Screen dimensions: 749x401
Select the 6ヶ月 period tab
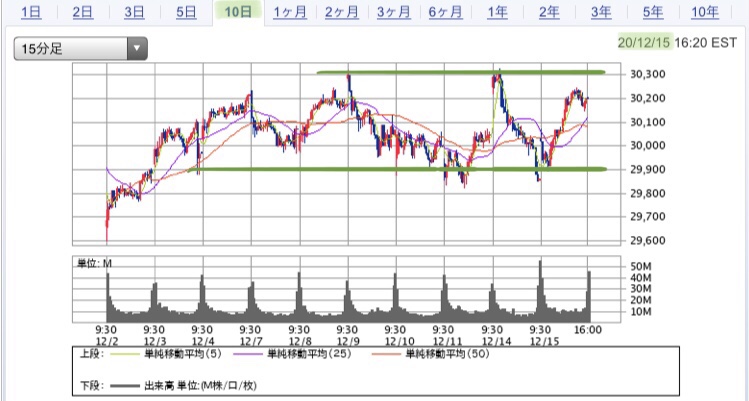click(x=446, y=12)
